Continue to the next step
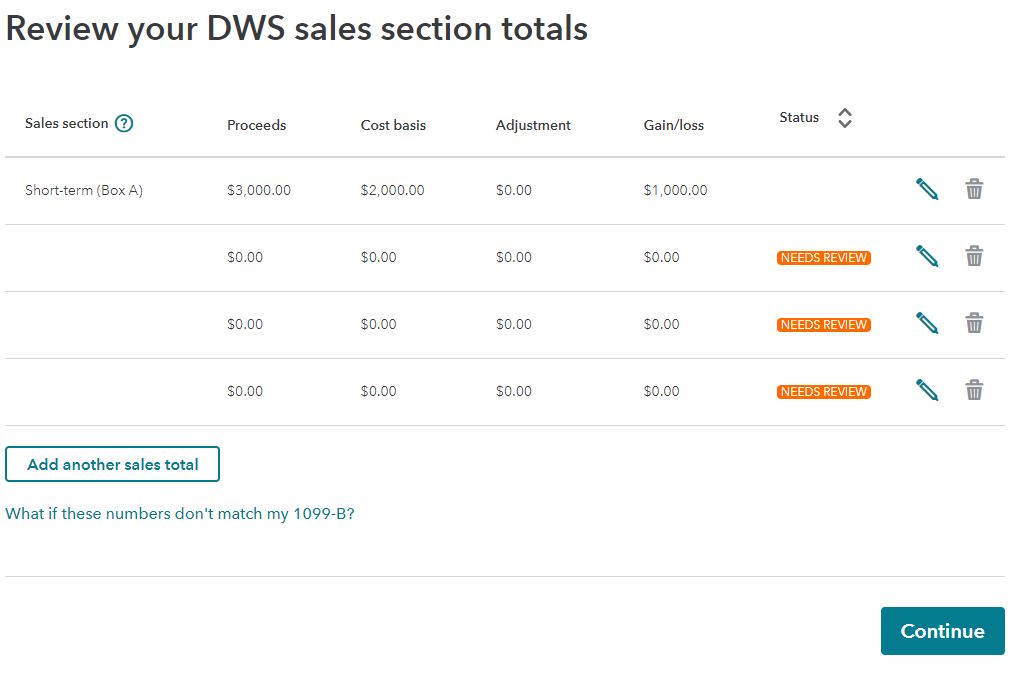The image size is (1023, 677). coord(943,631)
